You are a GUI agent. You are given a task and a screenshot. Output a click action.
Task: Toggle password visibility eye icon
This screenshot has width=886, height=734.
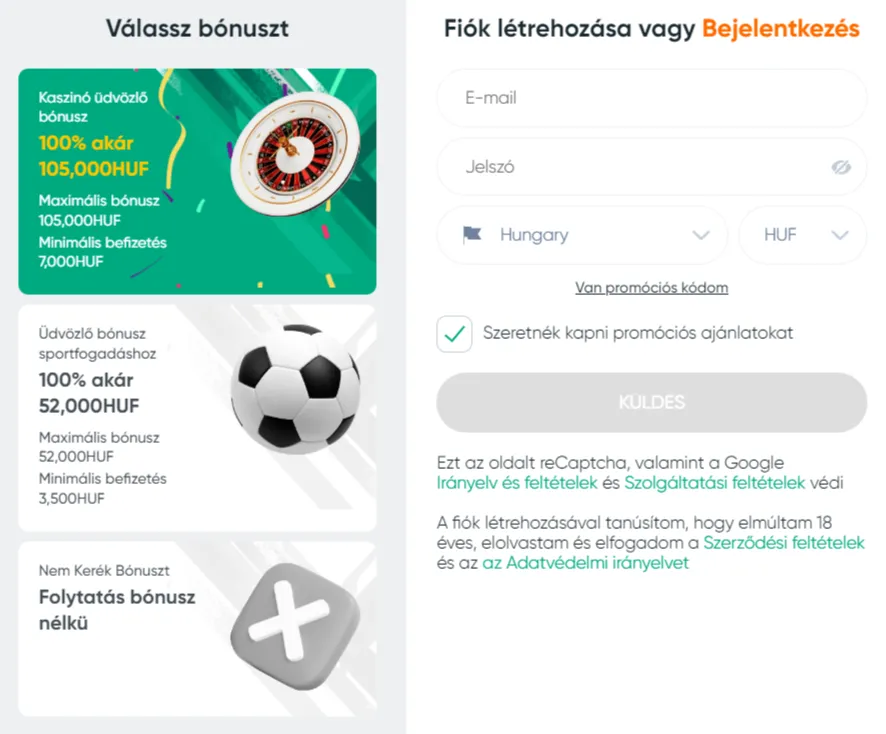click(841, 167)
